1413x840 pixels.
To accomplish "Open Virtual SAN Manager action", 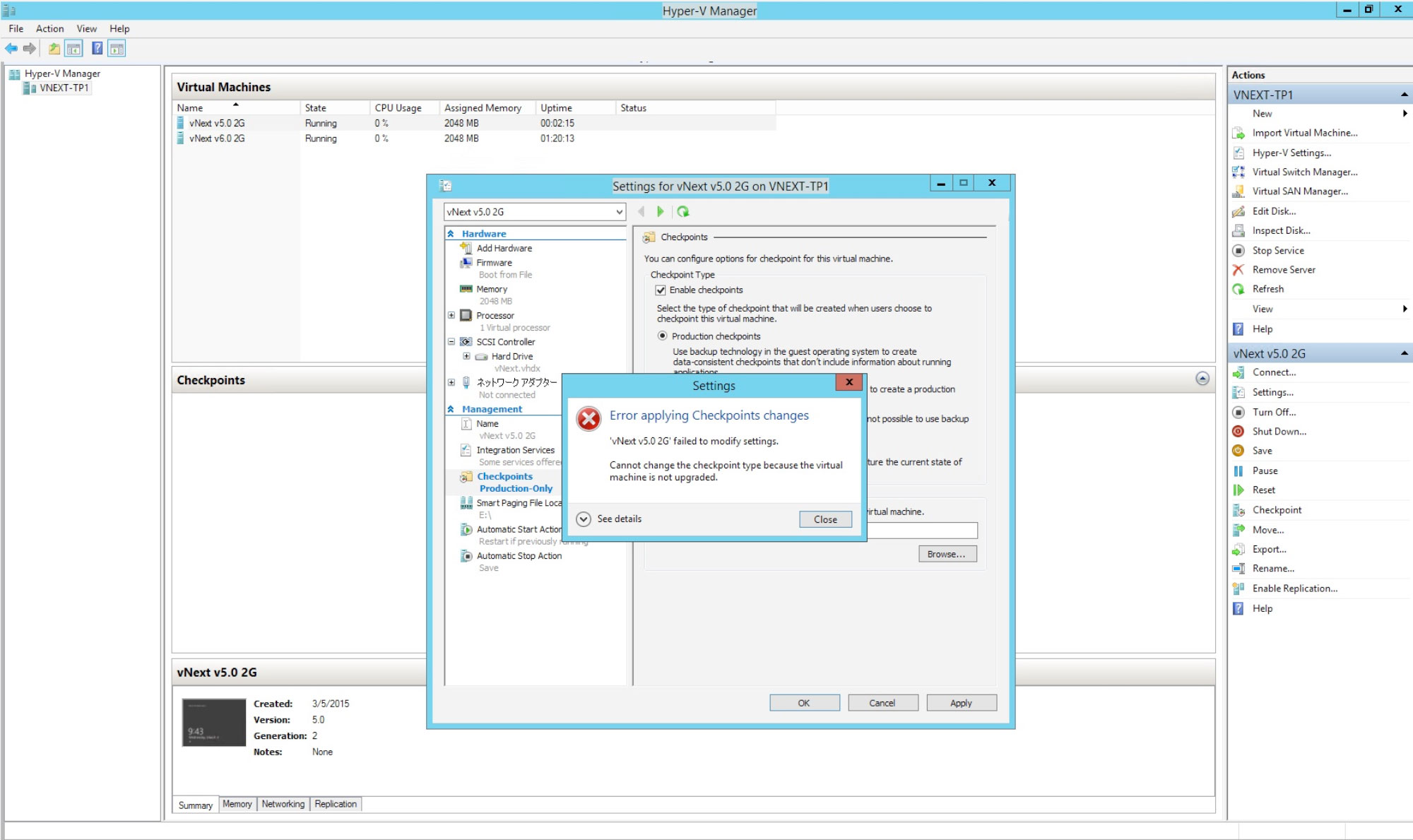I will pyautogui.click(x=1300, y=191).
